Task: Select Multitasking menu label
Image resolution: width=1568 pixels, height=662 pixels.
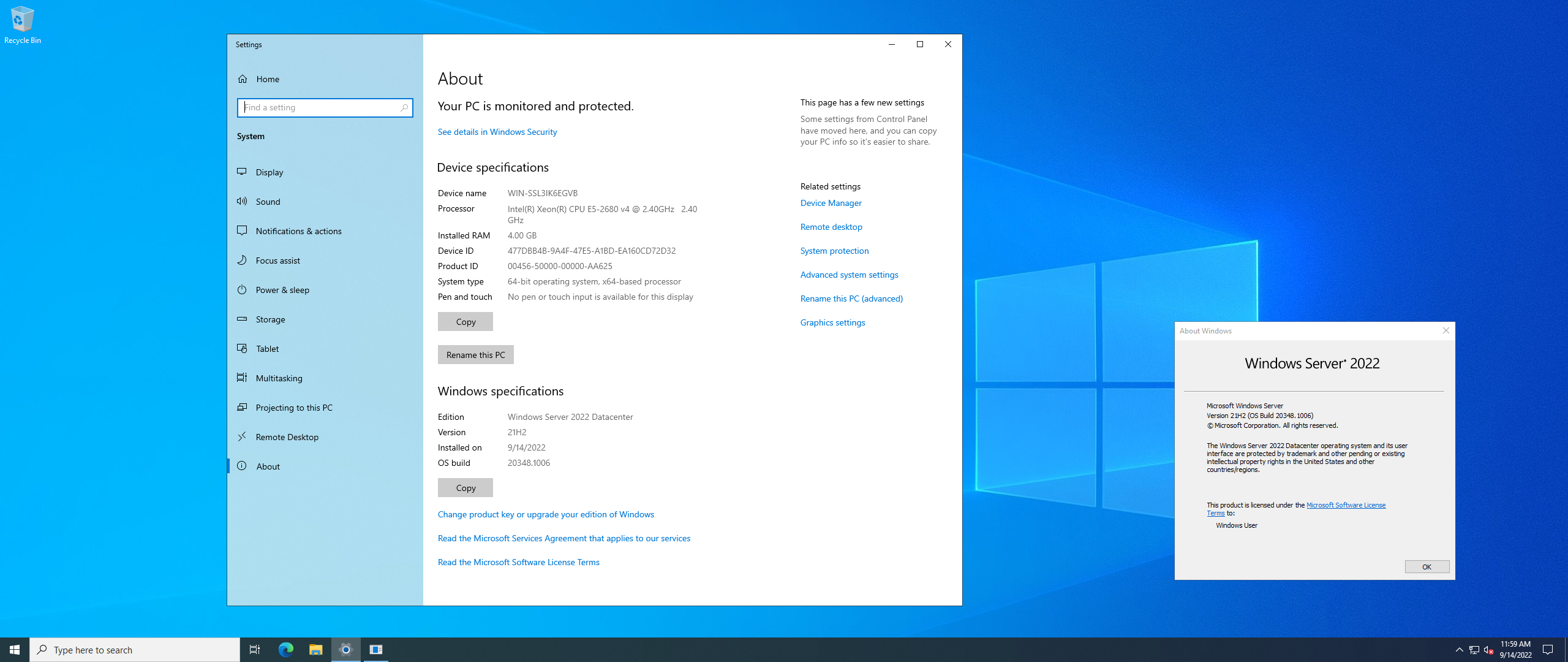Action: [279, 378]
